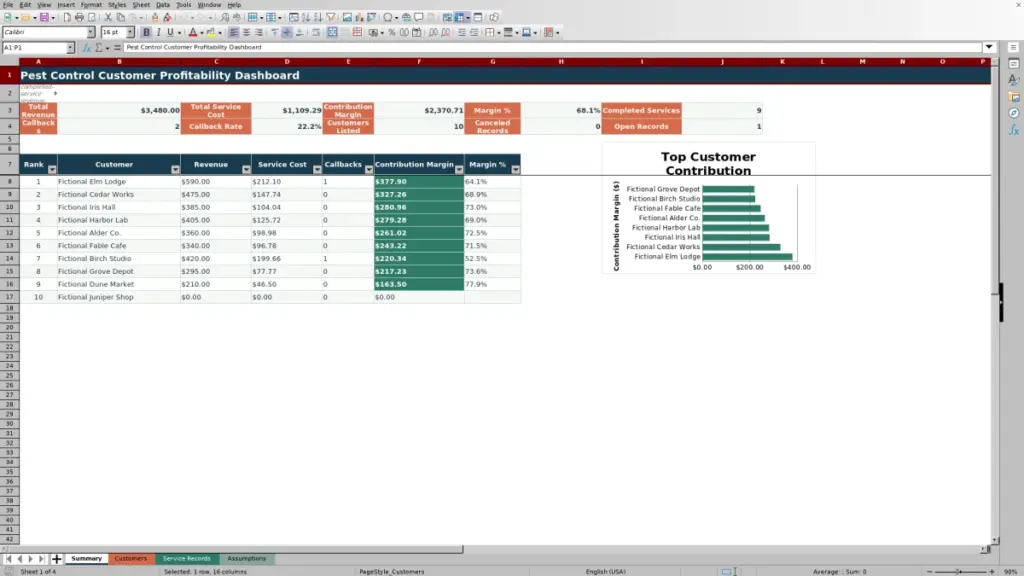1024x576 pixels.
Task: Open the Margin % column filter dropdown
Action: click(x=515, y=169)
